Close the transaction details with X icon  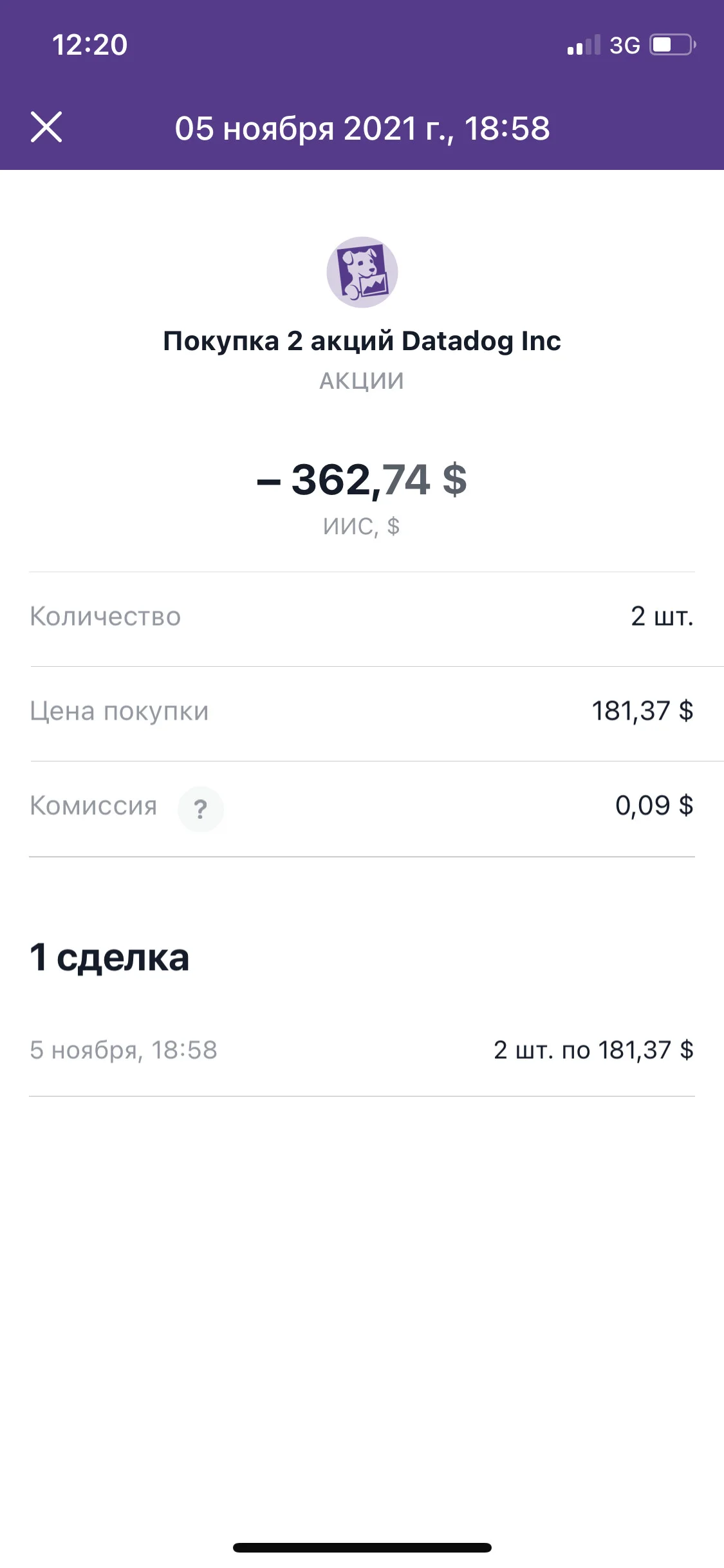coord(46,127)
